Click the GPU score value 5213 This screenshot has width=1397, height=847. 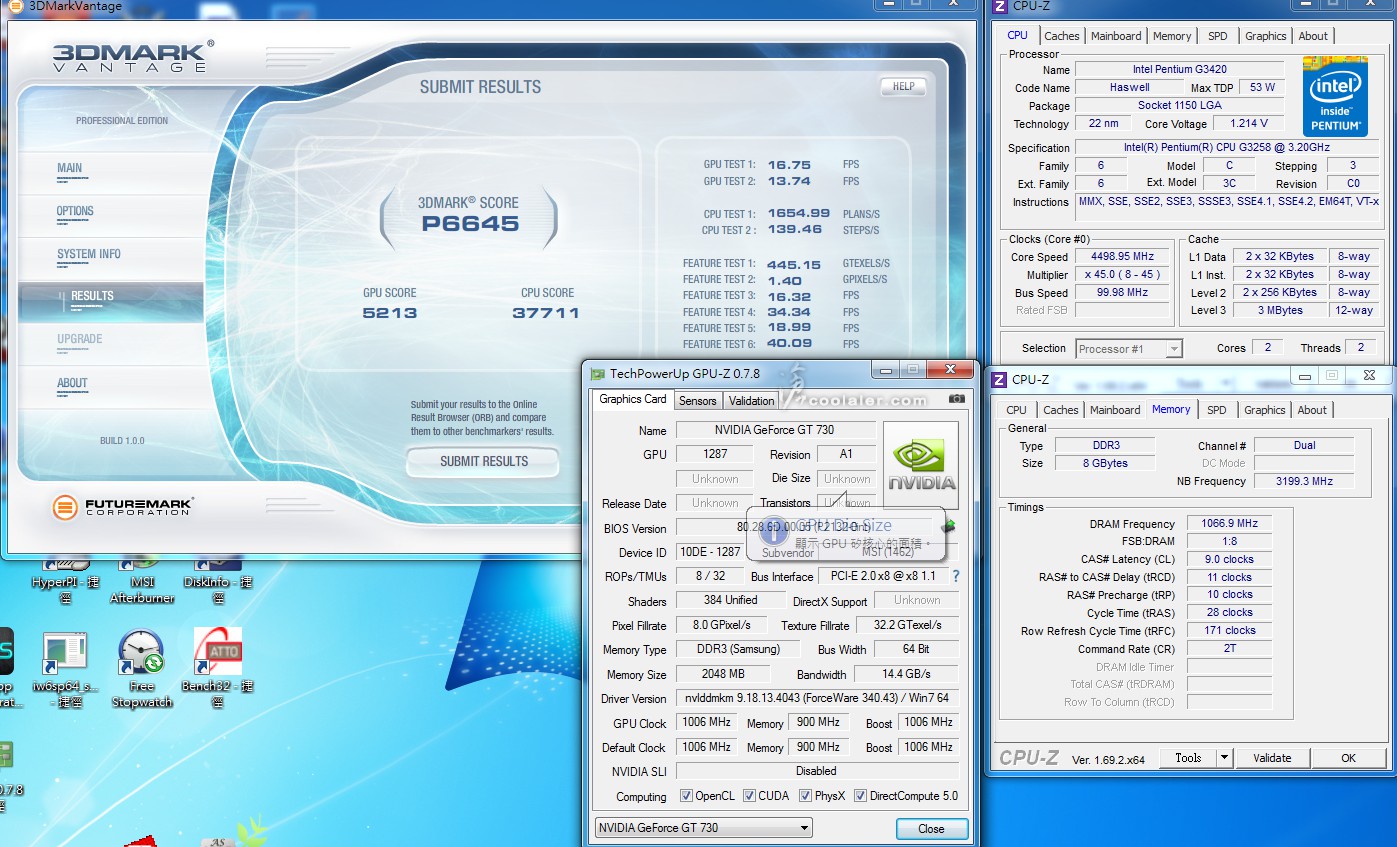pyautogui.click(x=390, y=313)
